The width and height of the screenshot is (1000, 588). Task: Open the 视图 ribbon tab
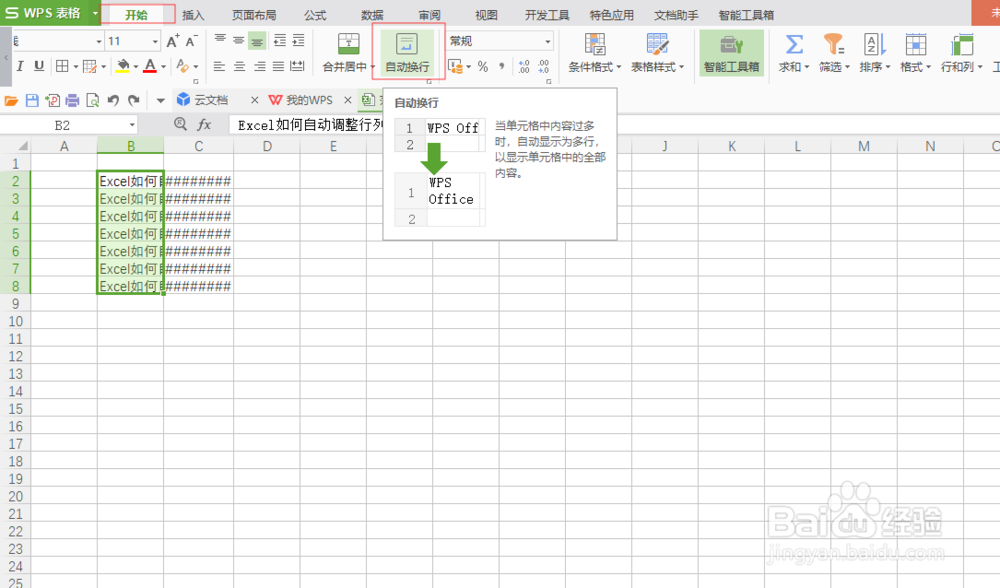point(487,15)
